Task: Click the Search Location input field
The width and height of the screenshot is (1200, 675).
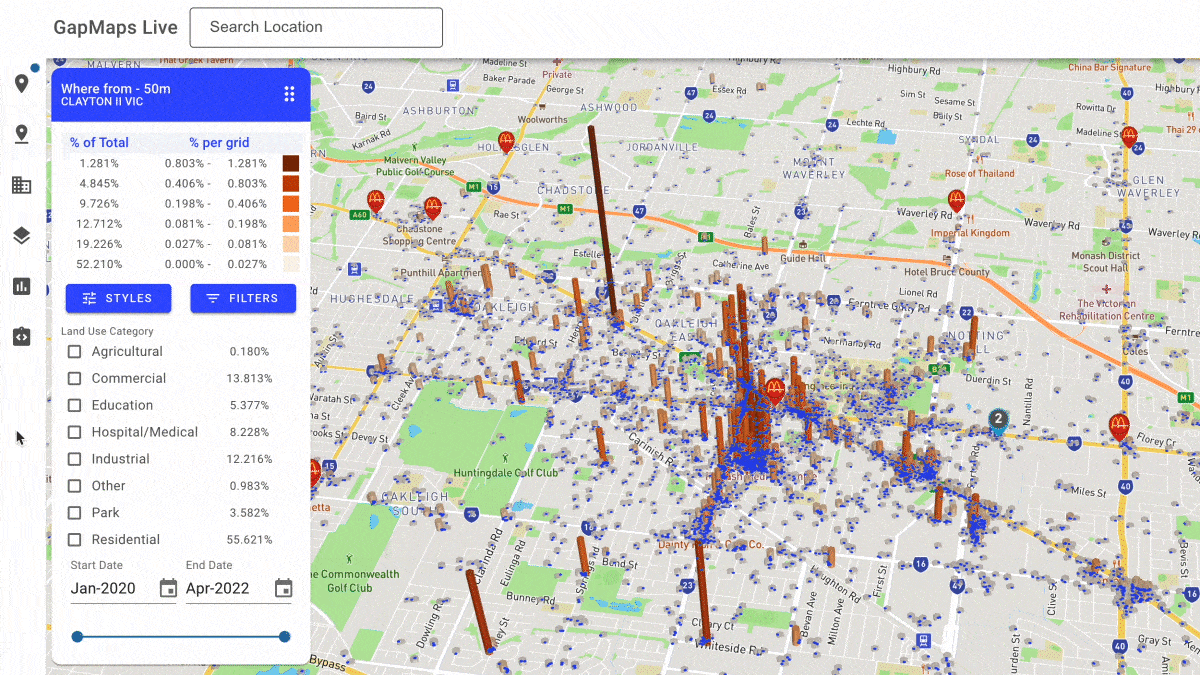Action: (x=316, y=28)
